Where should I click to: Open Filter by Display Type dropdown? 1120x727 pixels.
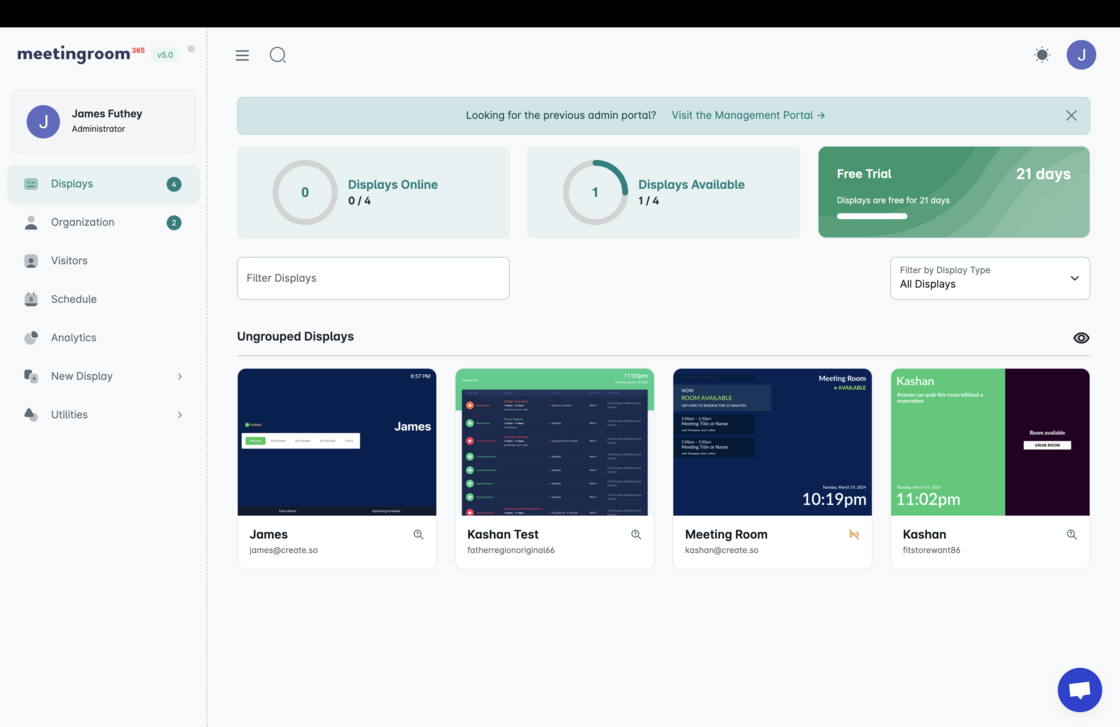click(x=989, y=278)
